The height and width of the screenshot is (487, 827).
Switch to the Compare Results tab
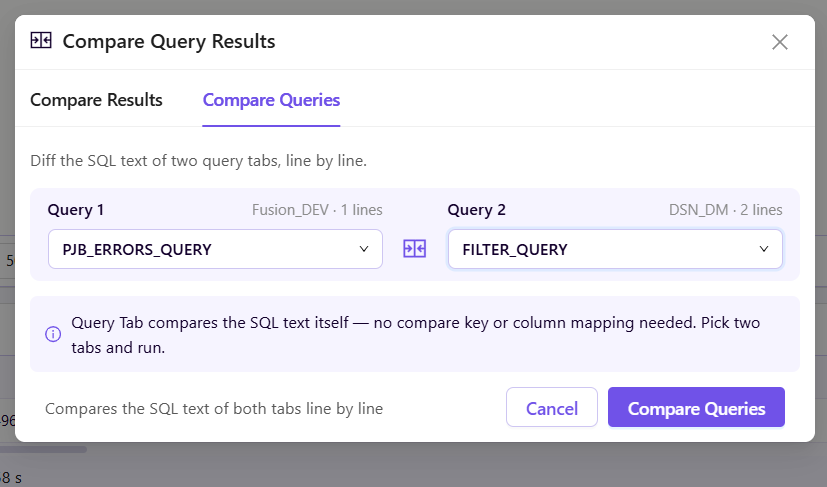point(96,100)
